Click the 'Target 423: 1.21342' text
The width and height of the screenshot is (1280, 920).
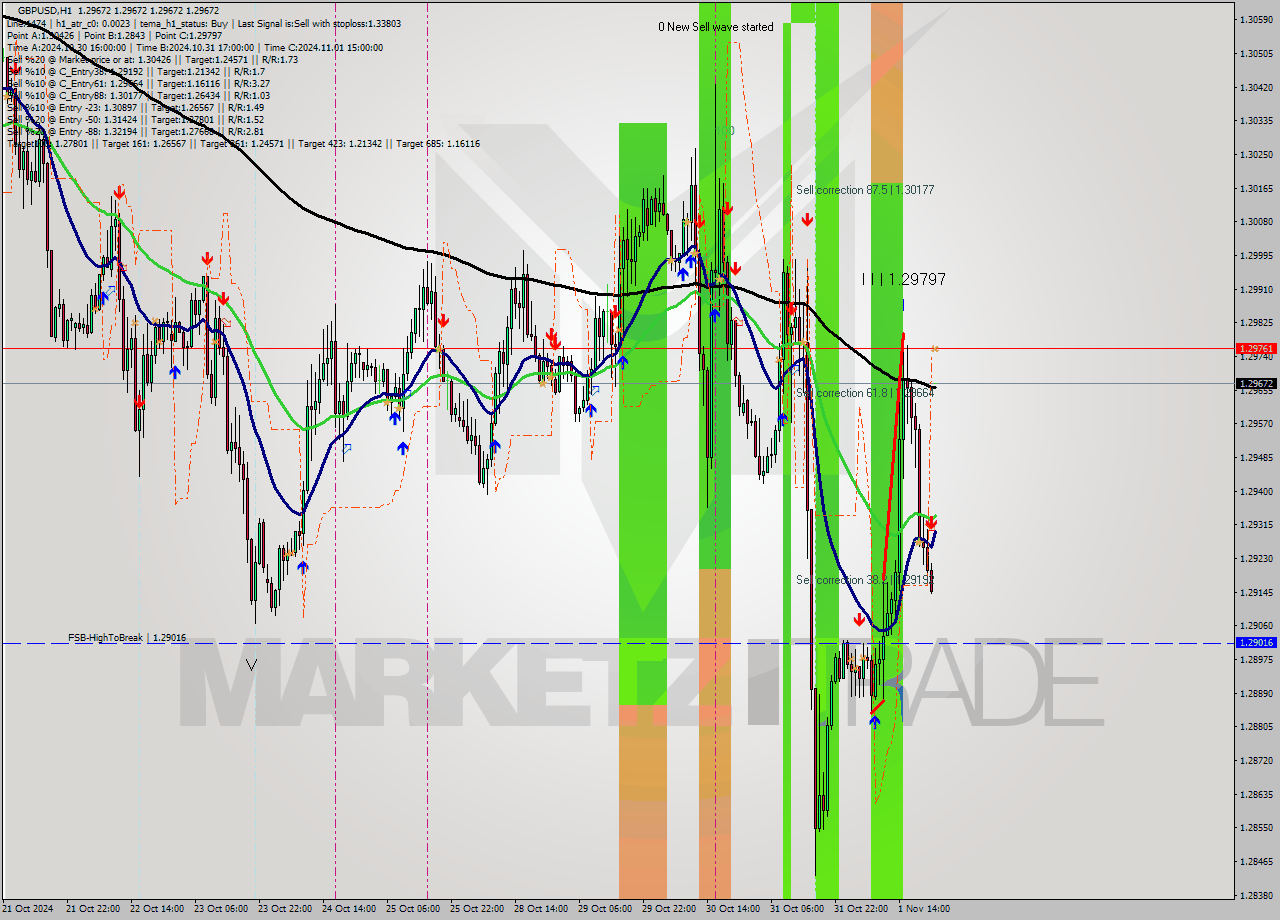point(340,143)
